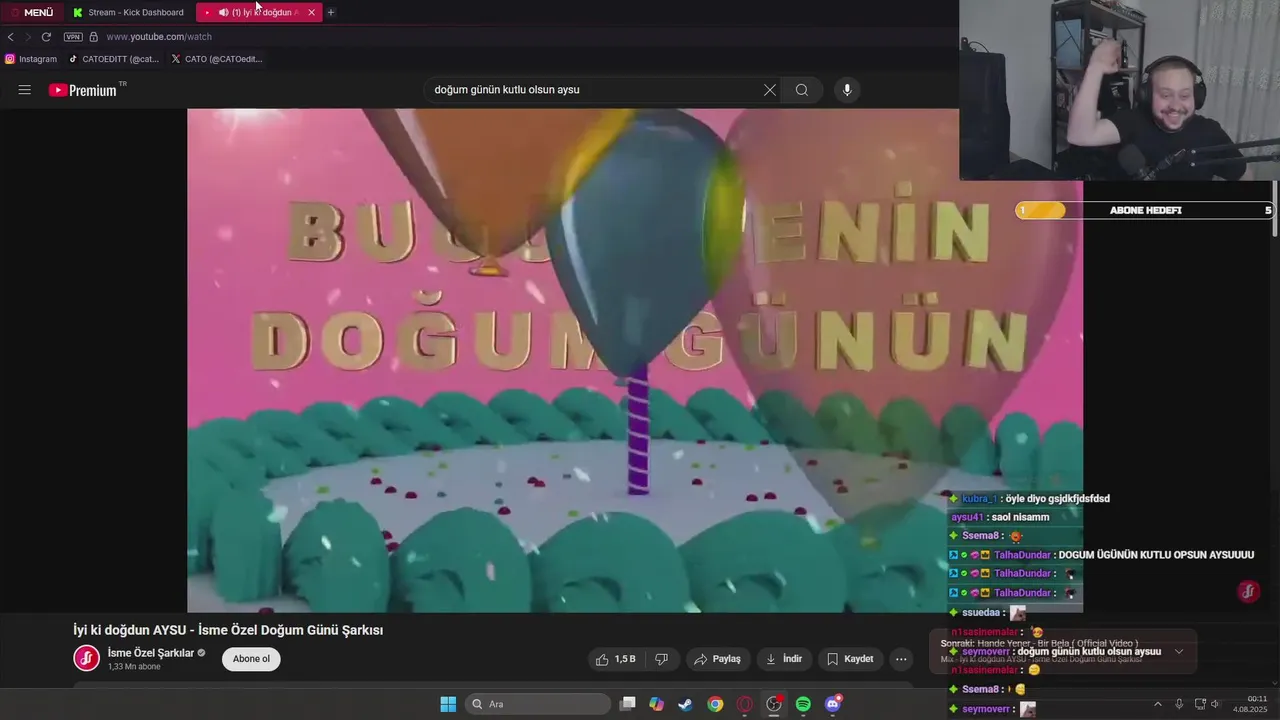
Task: Open Discord from taskbar
Action: click(833, 704)
